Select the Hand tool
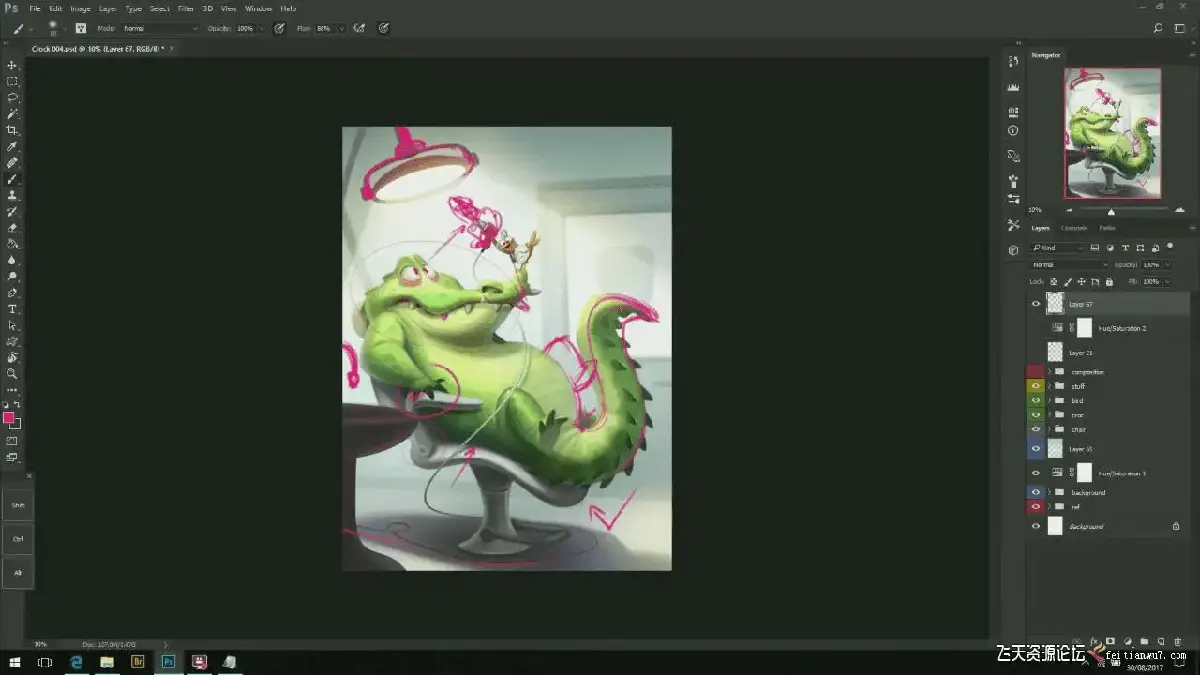The width and height of the screenshot is (1200, 675). click(x=12, y=357)
